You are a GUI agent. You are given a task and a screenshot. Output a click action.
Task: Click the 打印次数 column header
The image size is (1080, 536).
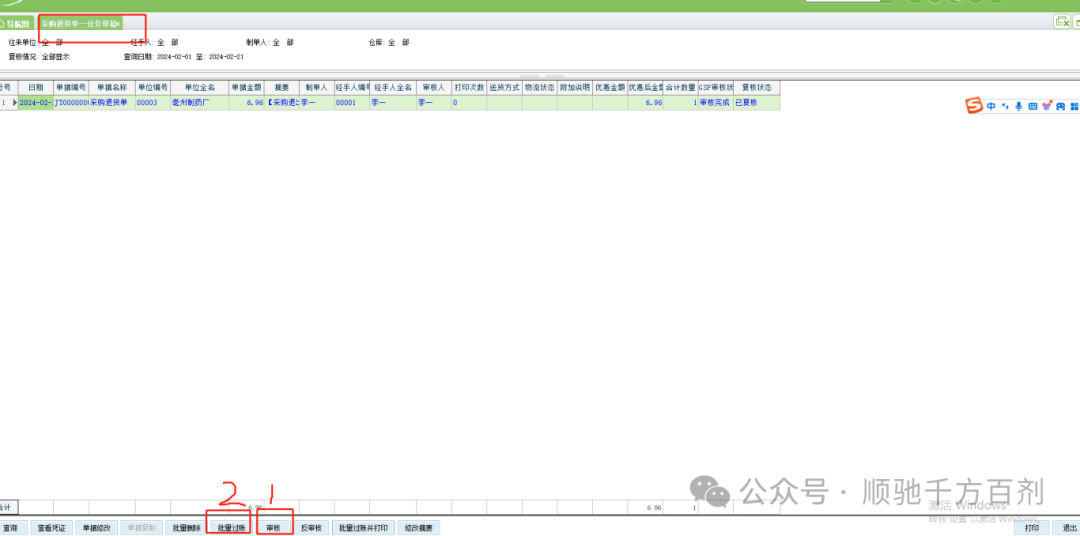469,87
